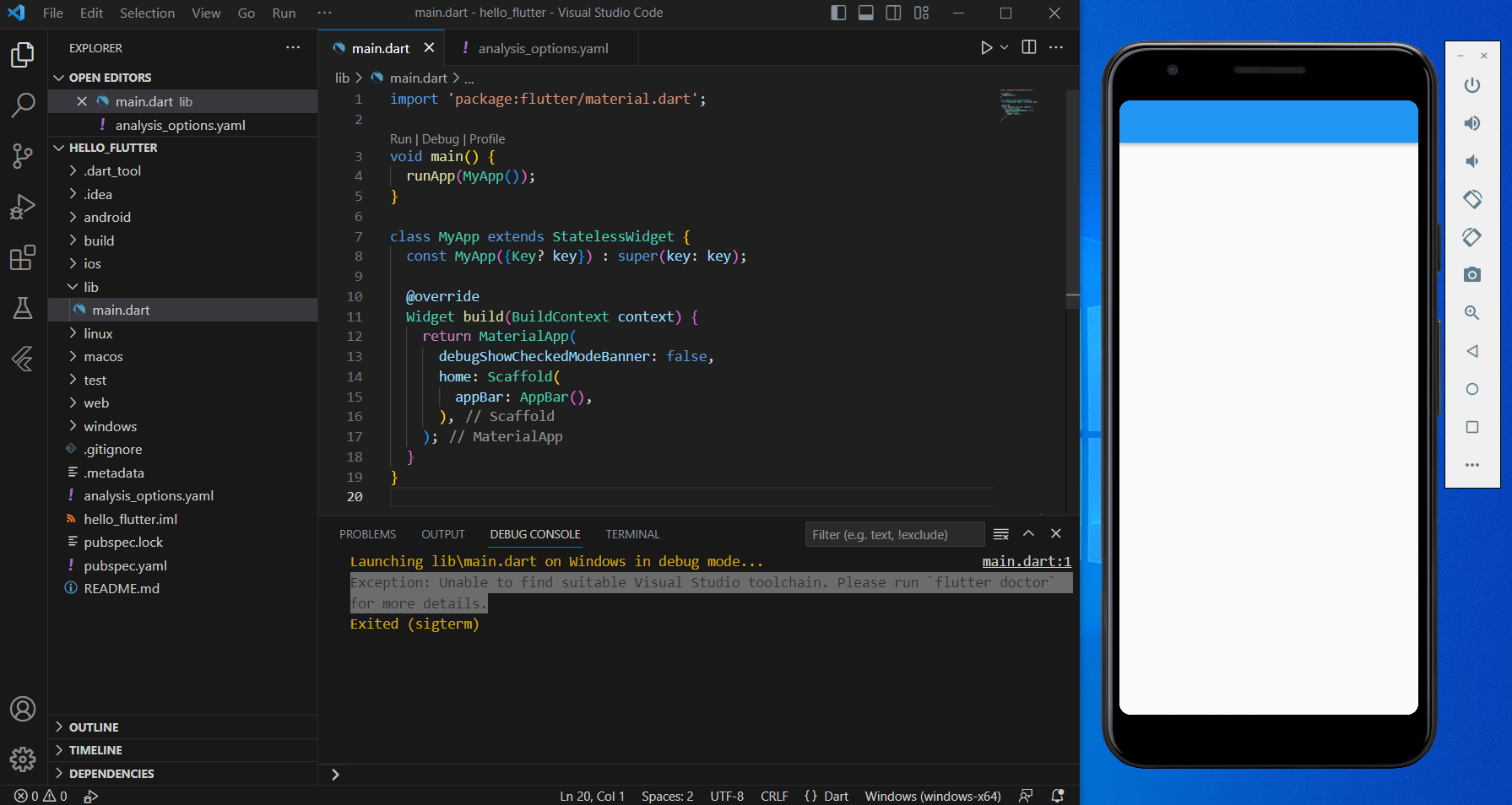1512x805 pixels.
Task: Tap emulator Back triangle button
Action: [1472, 351]
